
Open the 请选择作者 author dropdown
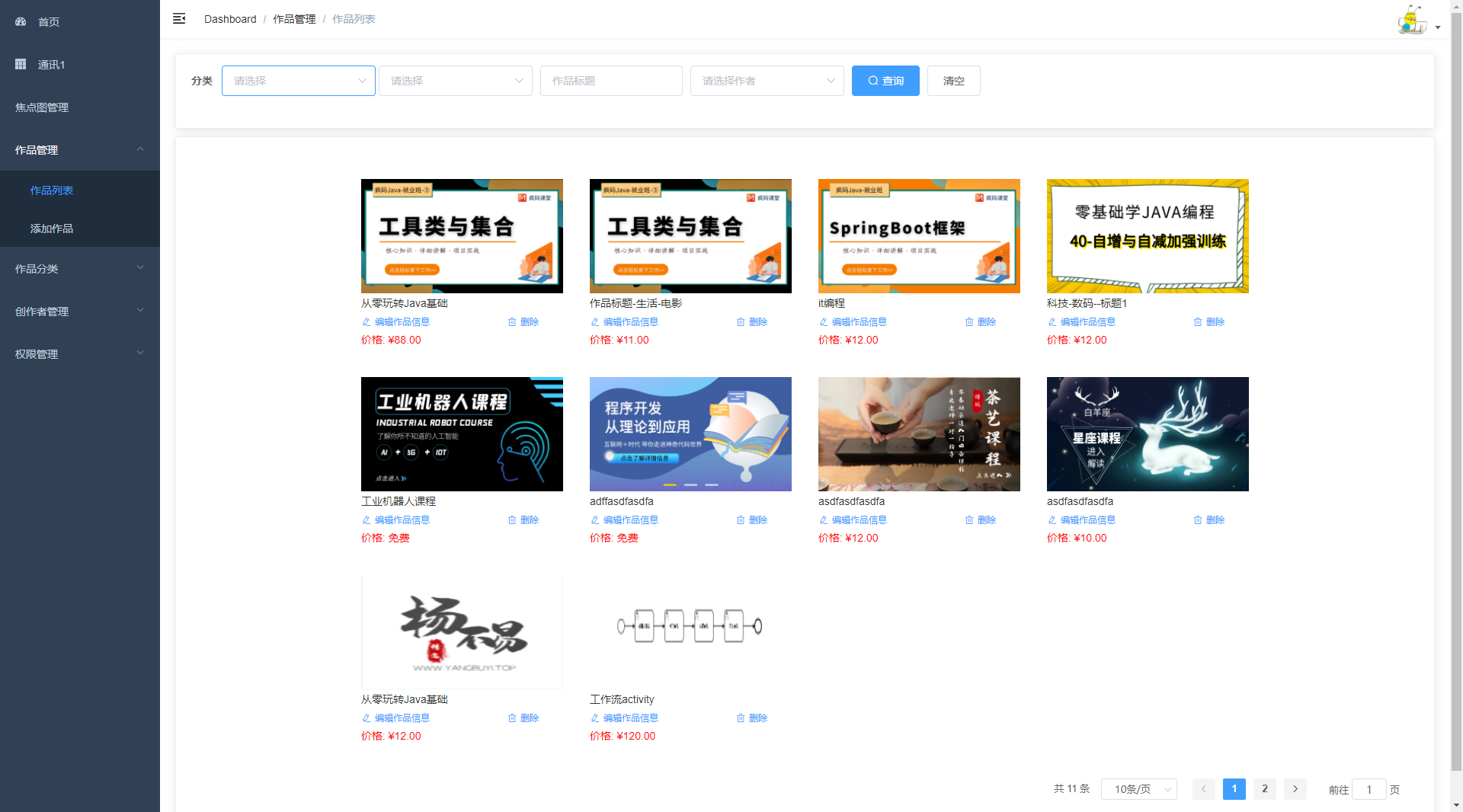767,81
